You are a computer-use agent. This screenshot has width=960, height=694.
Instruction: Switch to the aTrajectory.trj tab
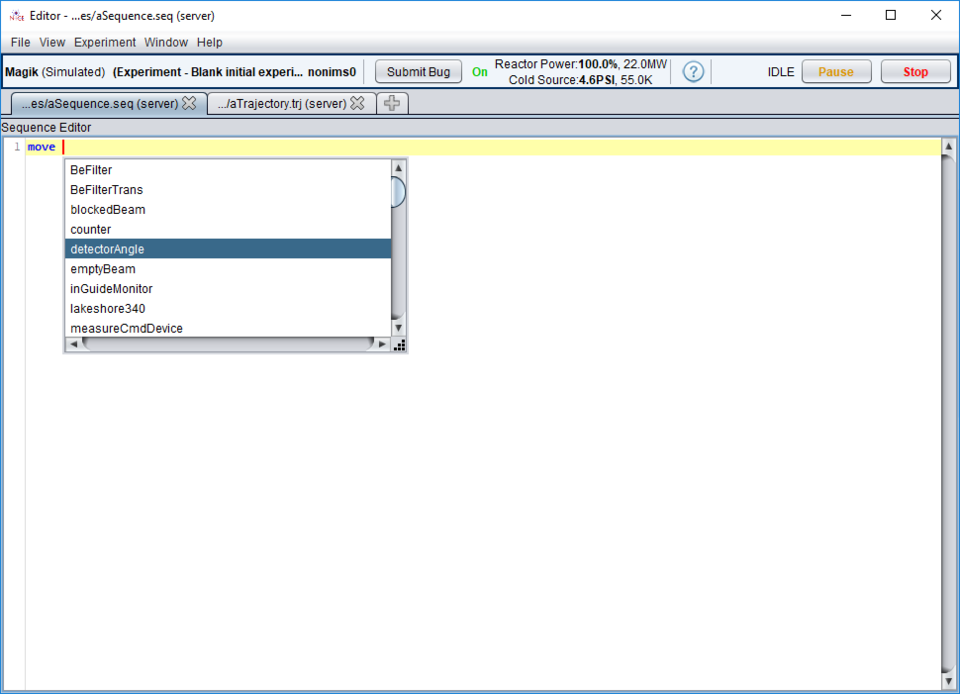pos(283,101)
